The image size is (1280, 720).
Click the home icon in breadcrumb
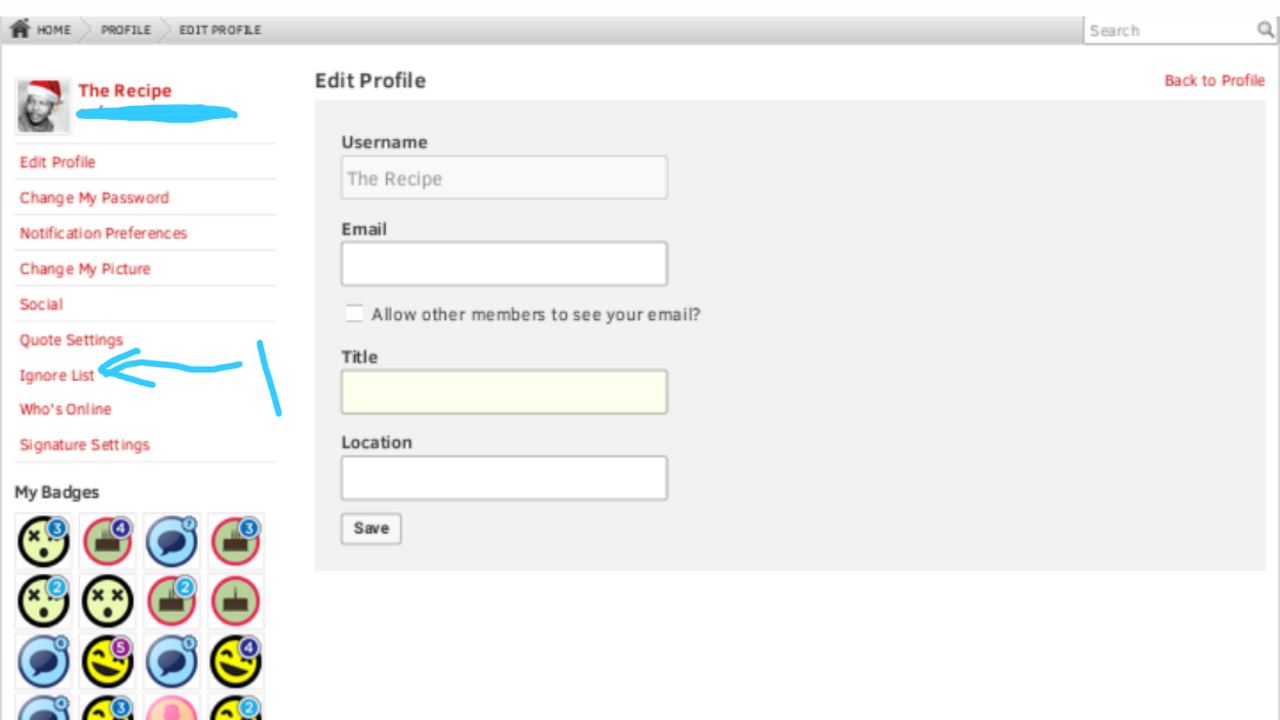coord(19,29)
